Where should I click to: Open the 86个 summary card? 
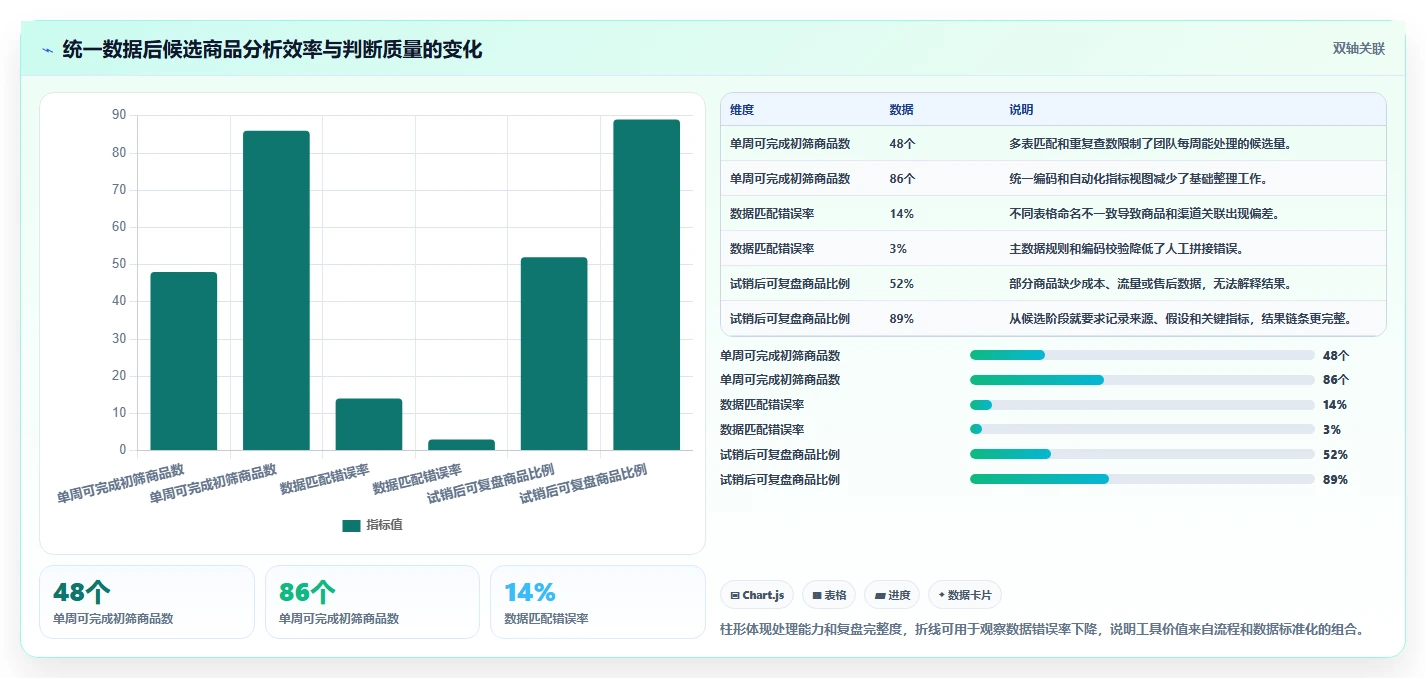pyautogui.click(x=372, y=602)
